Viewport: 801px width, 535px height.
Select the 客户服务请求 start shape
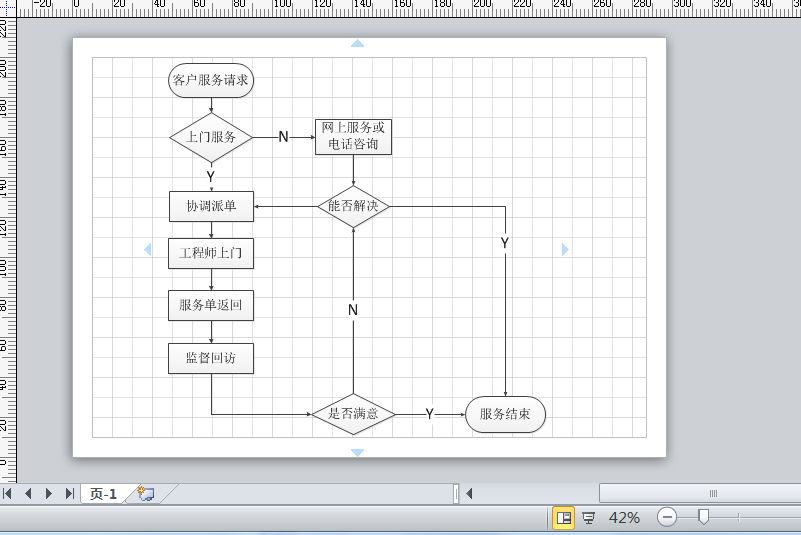pos(211,81)
